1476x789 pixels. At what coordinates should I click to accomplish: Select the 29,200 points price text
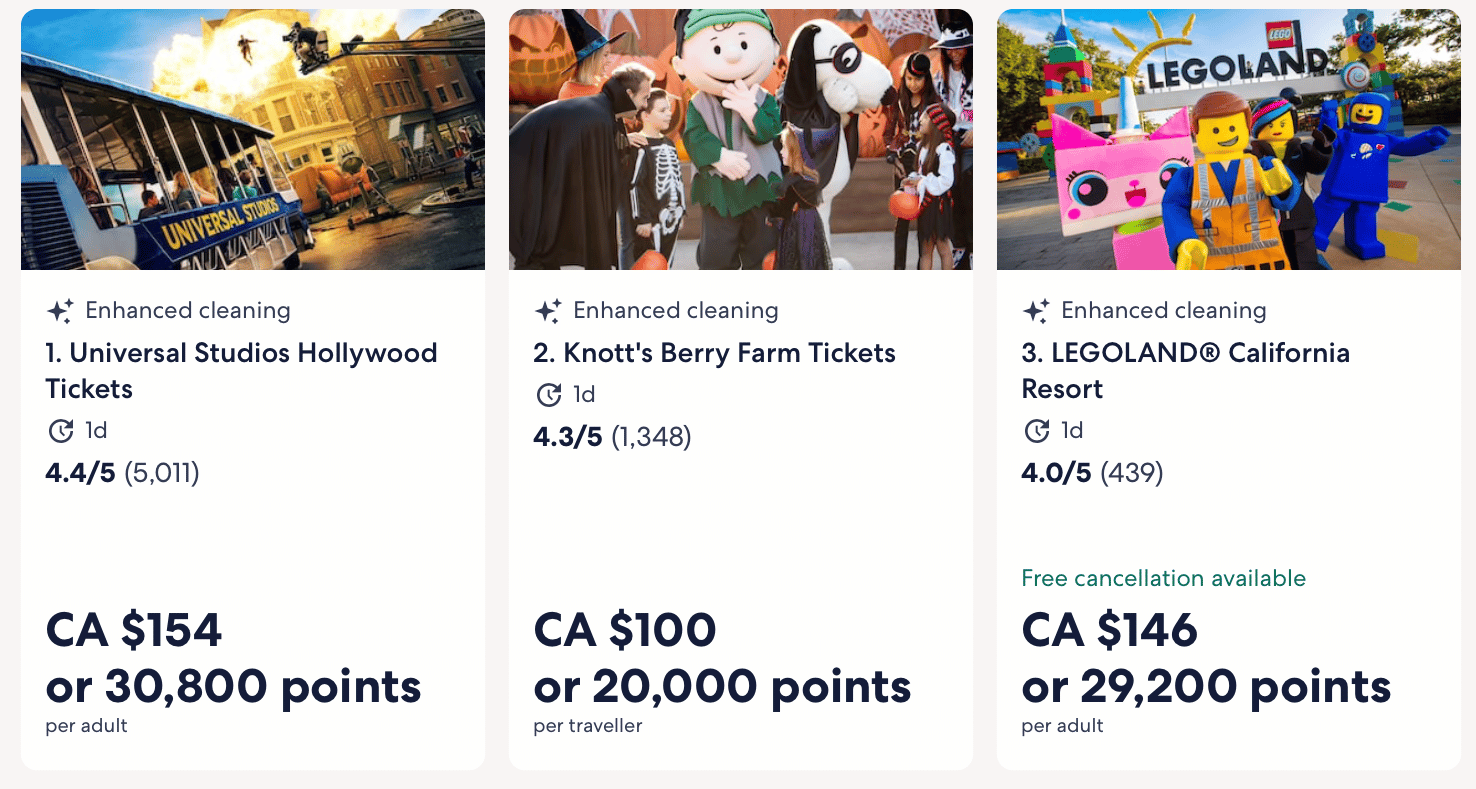coord(1206,686)
